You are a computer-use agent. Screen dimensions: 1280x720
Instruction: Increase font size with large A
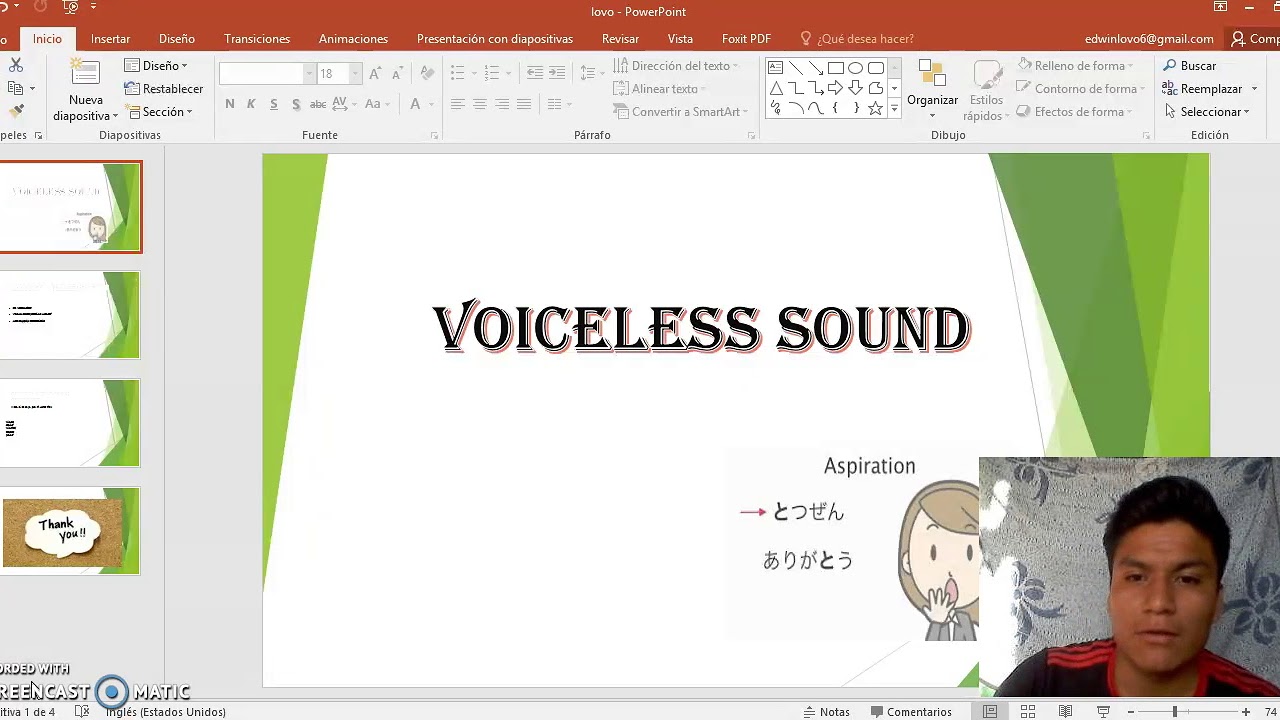375,74
